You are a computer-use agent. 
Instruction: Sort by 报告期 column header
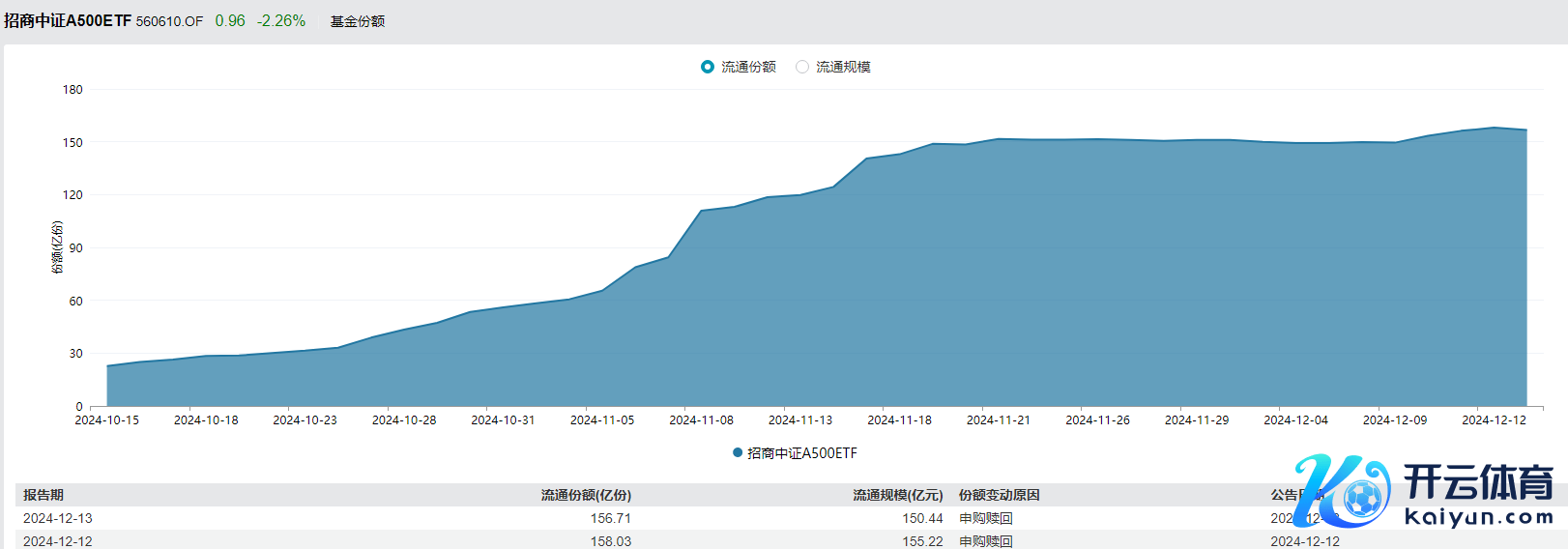[44, 495]
